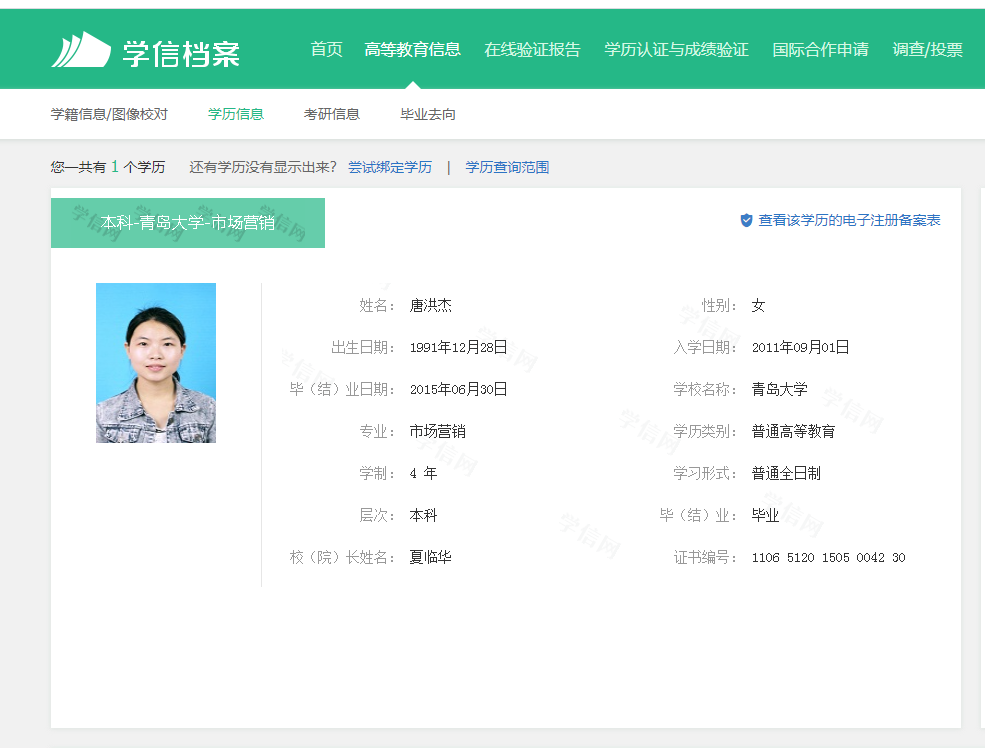Open 在线验证报告 in the top navigation
The image size is (985, 748).
[x=532, y=49]
